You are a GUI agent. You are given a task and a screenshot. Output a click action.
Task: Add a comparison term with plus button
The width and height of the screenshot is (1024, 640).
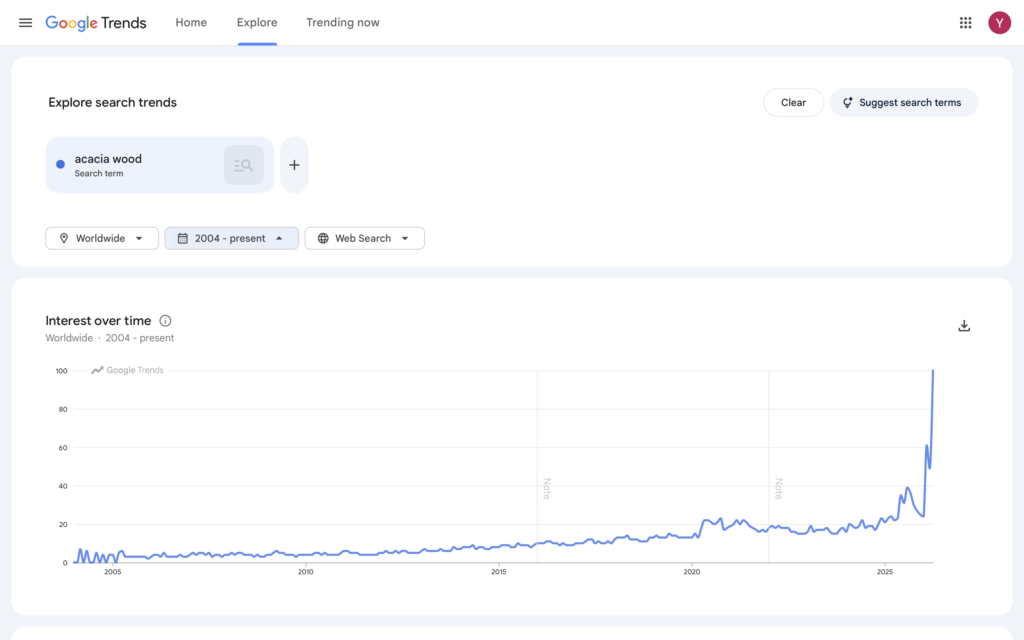294,165
